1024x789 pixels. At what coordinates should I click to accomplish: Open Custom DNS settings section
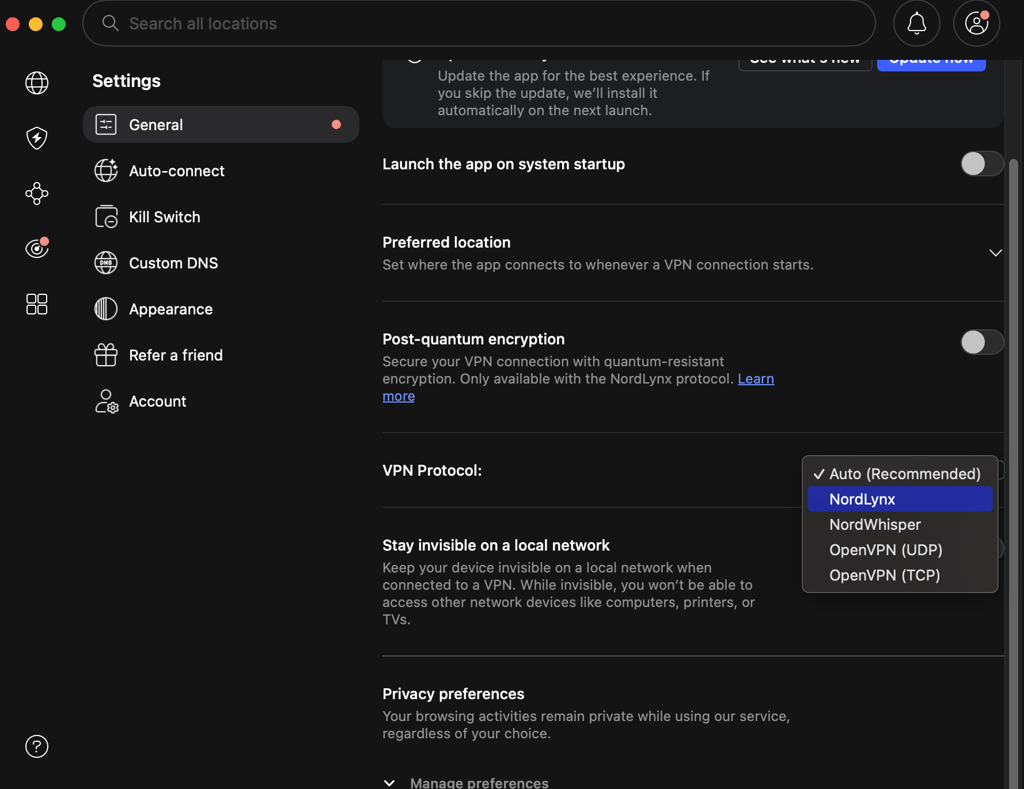point(221,263)
